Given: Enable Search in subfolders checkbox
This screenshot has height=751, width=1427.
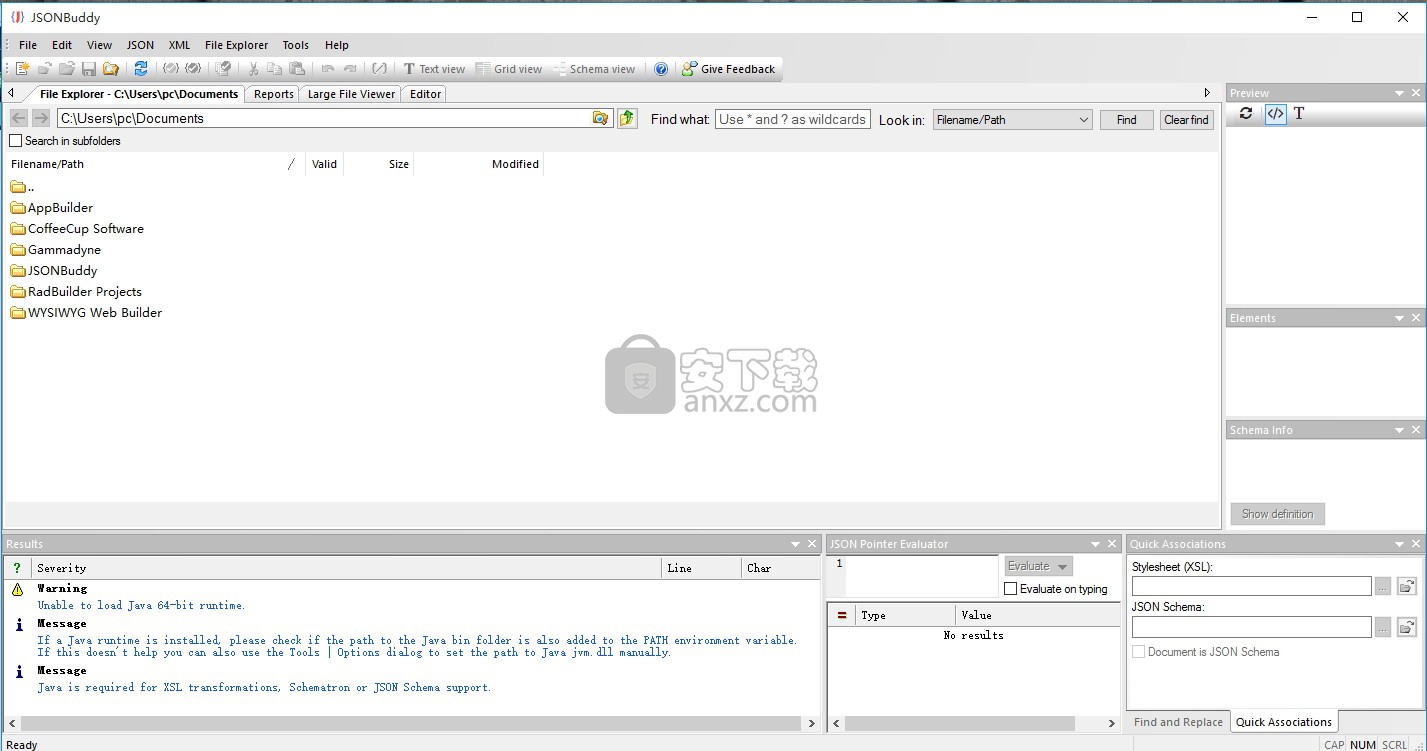Looking at the screenshot, I should point(15,141).
